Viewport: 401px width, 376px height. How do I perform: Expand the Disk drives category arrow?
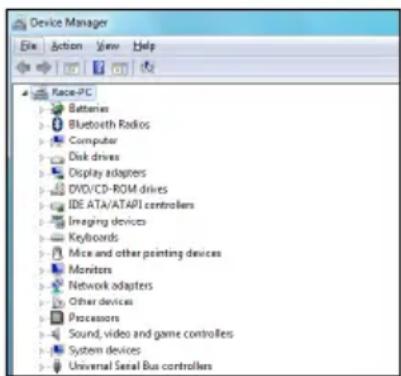click(41, 157)
